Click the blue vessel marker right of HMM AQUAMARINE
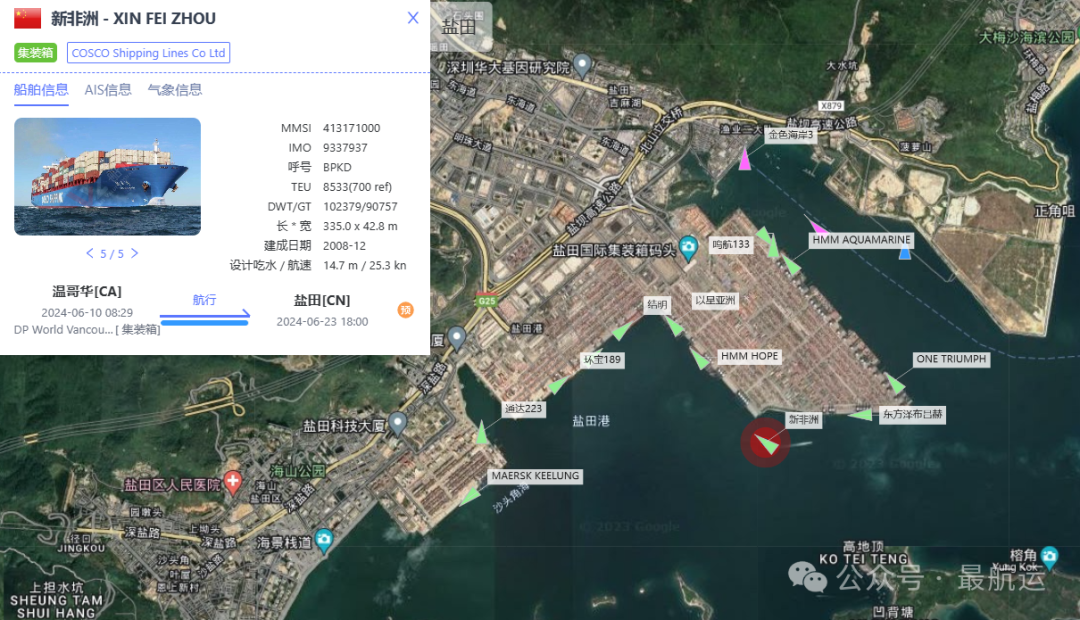 (x=905, y=253)
